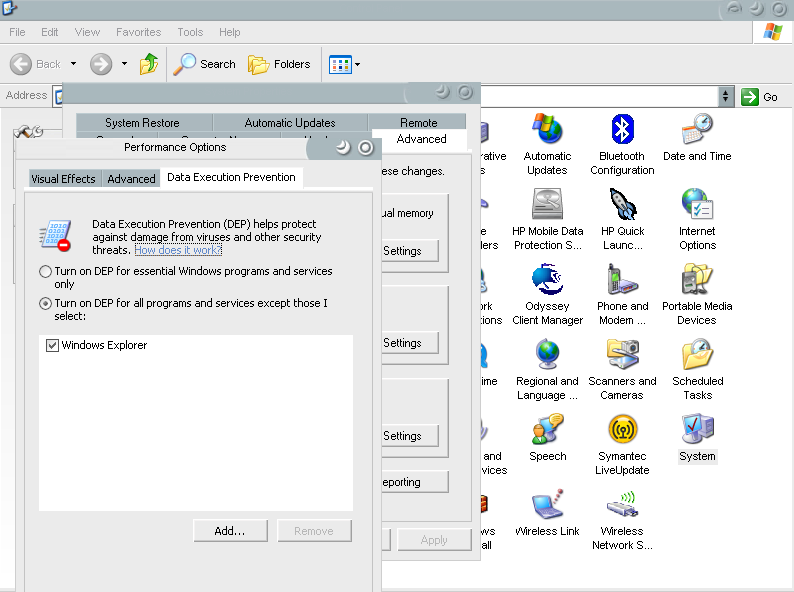Click the DEP shield icon
794x592 pixels.
click(55, 236)
